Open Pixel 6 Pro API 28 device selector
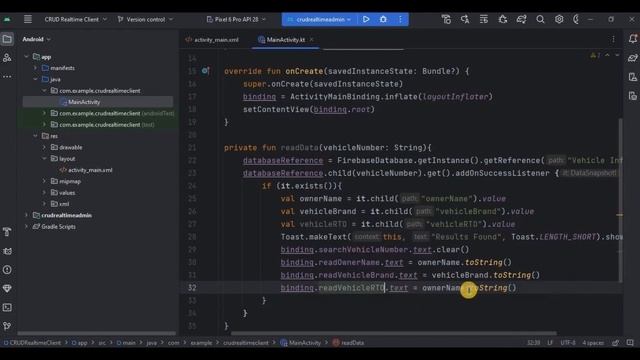This screenshot has height=360, width=640. pyautogui.click(x=236, y=19)
